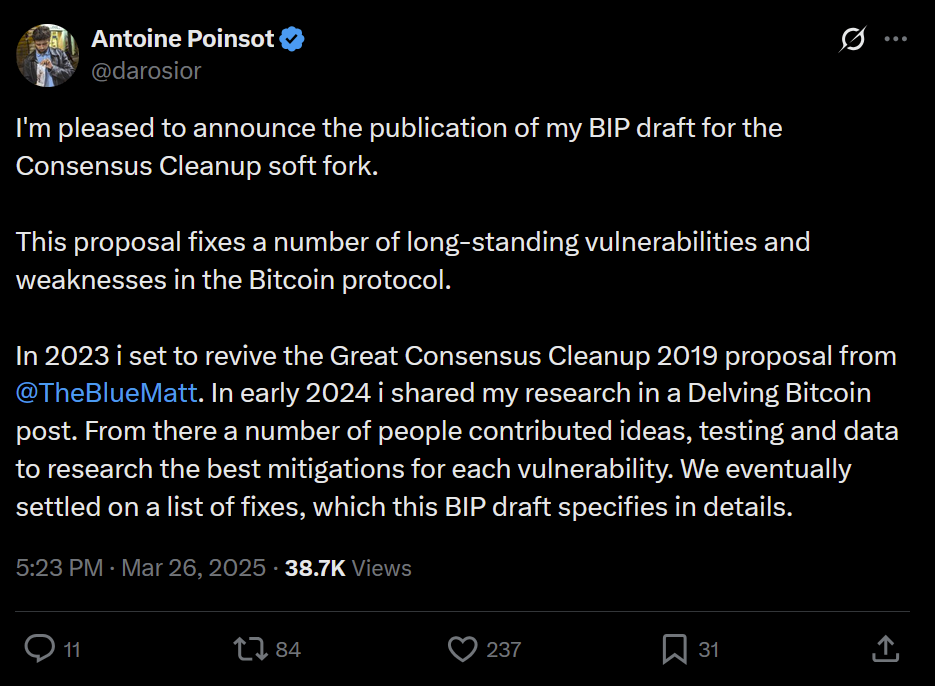Follow the @TheBlueMatt mention link

point(108,393)
